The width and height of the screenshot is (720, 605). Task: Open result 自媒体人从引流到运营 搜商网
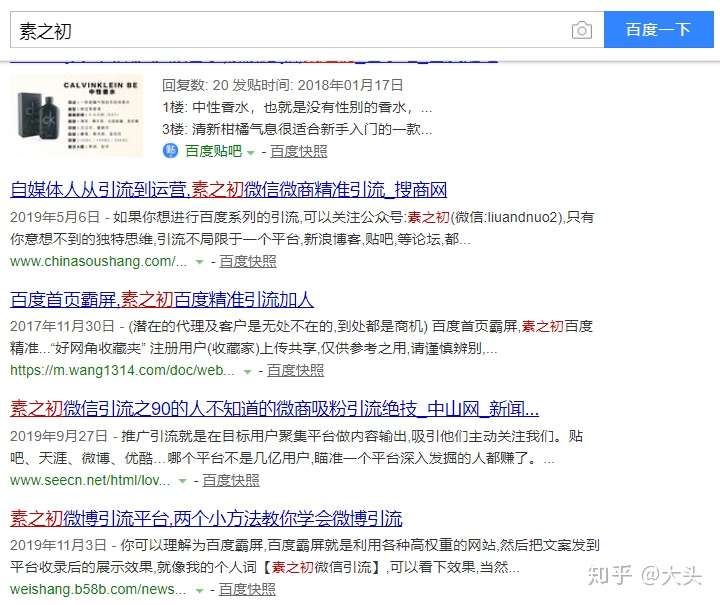(x=229, y=190)
